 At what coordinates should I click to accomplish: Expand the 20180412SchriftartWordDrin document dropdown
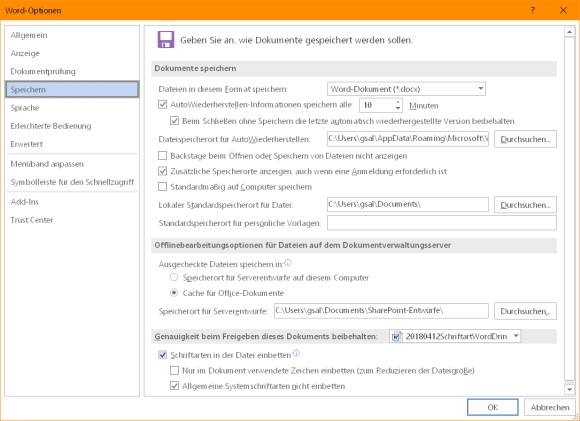[516, 336]
